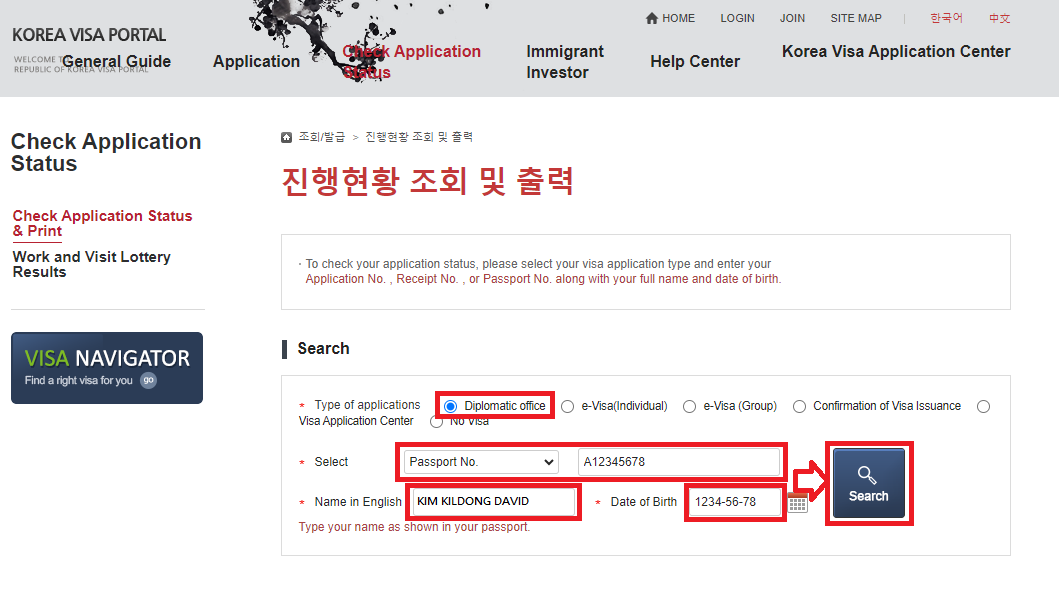Click the 조회/발급 breadcrumb link

click(x=321, y=137)
